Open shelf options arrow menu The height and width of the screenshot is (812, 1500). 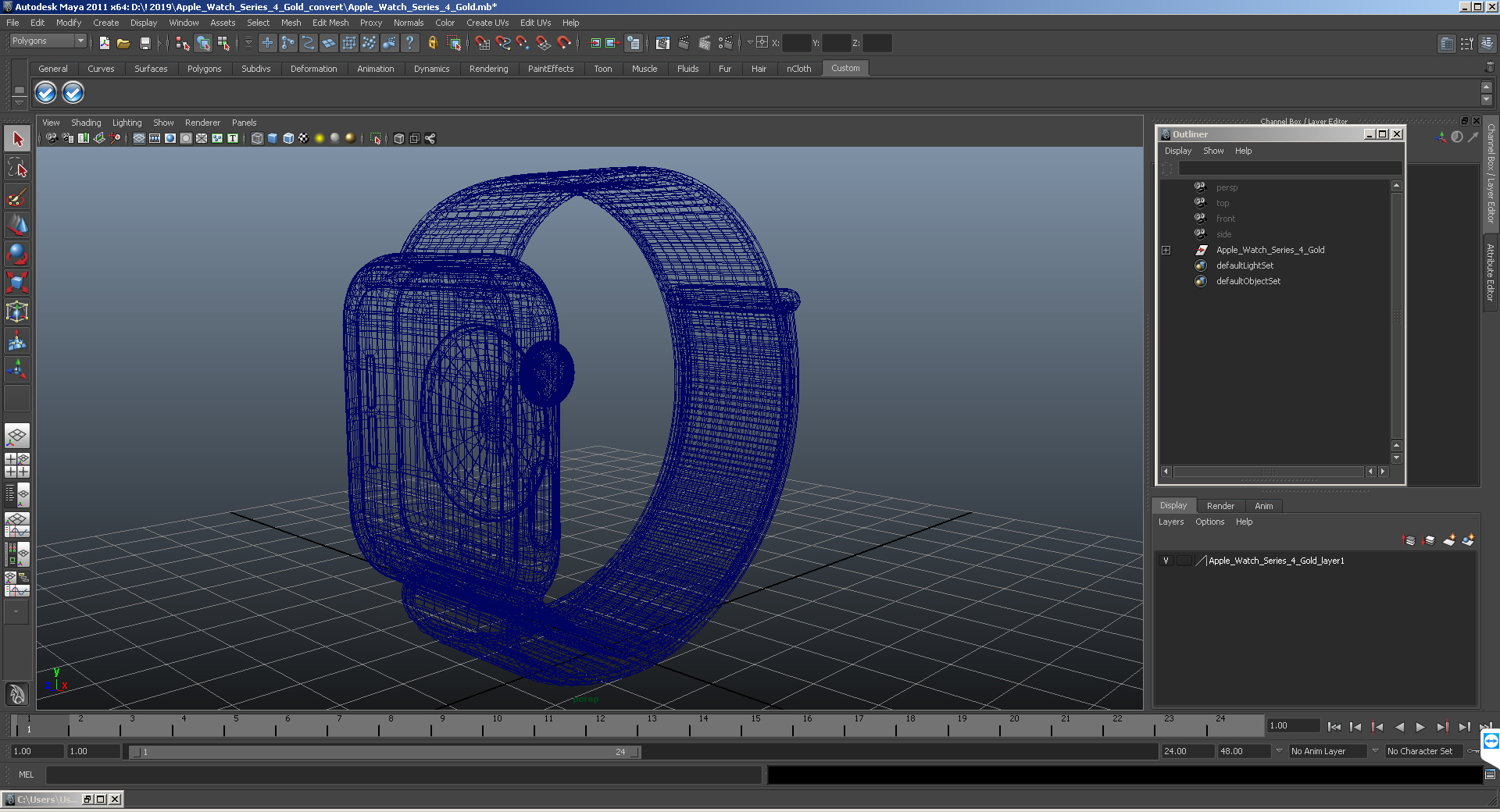coord(20,103)
